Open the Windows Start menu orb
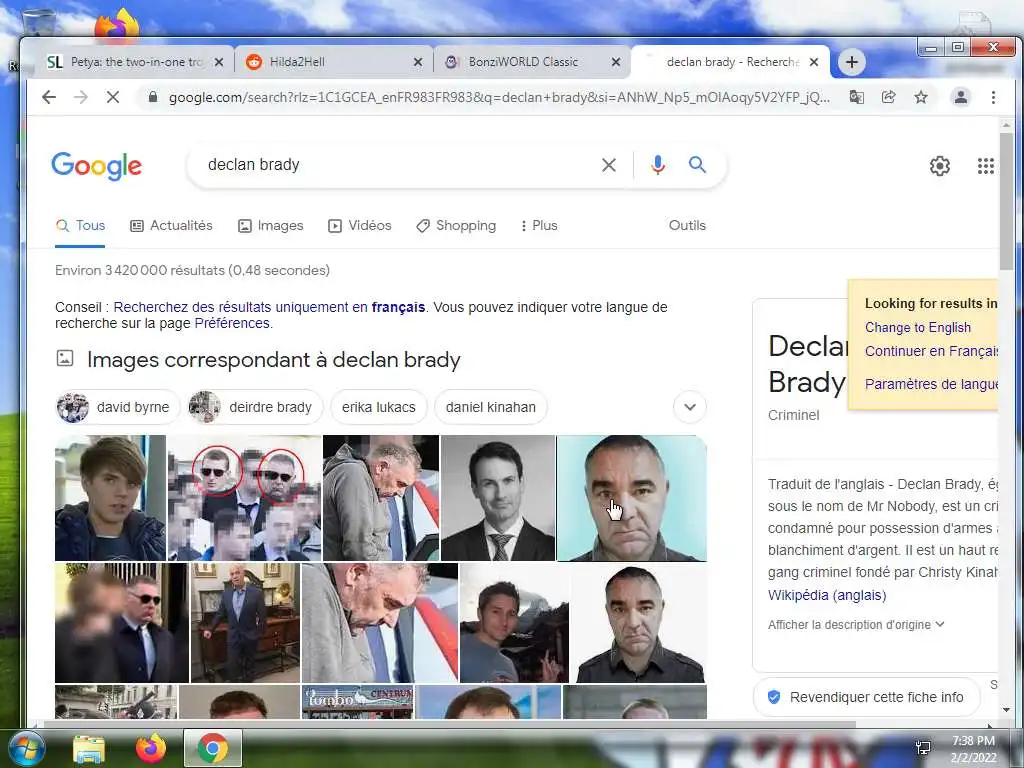This screenshot has width=1024, height=768. (26, 749)
